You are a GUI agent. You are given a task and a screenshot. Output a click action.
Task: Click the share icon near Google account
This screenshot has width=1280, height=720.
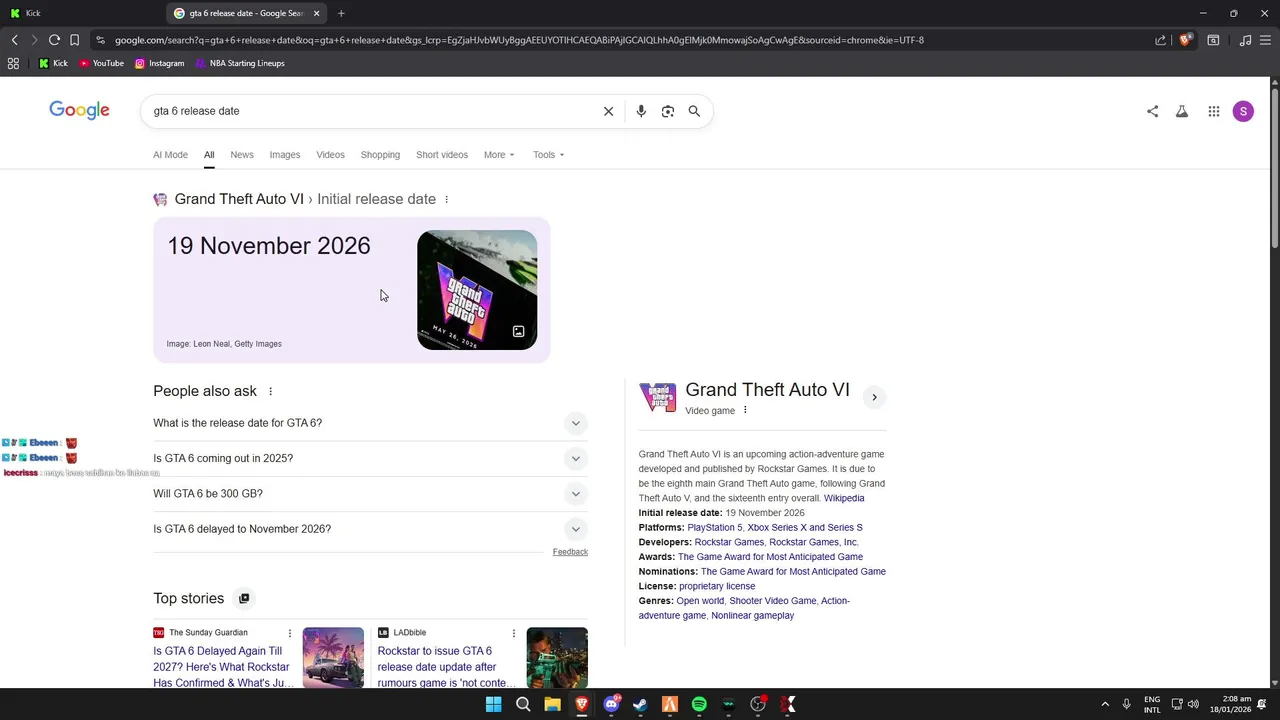pos(1152,111)
